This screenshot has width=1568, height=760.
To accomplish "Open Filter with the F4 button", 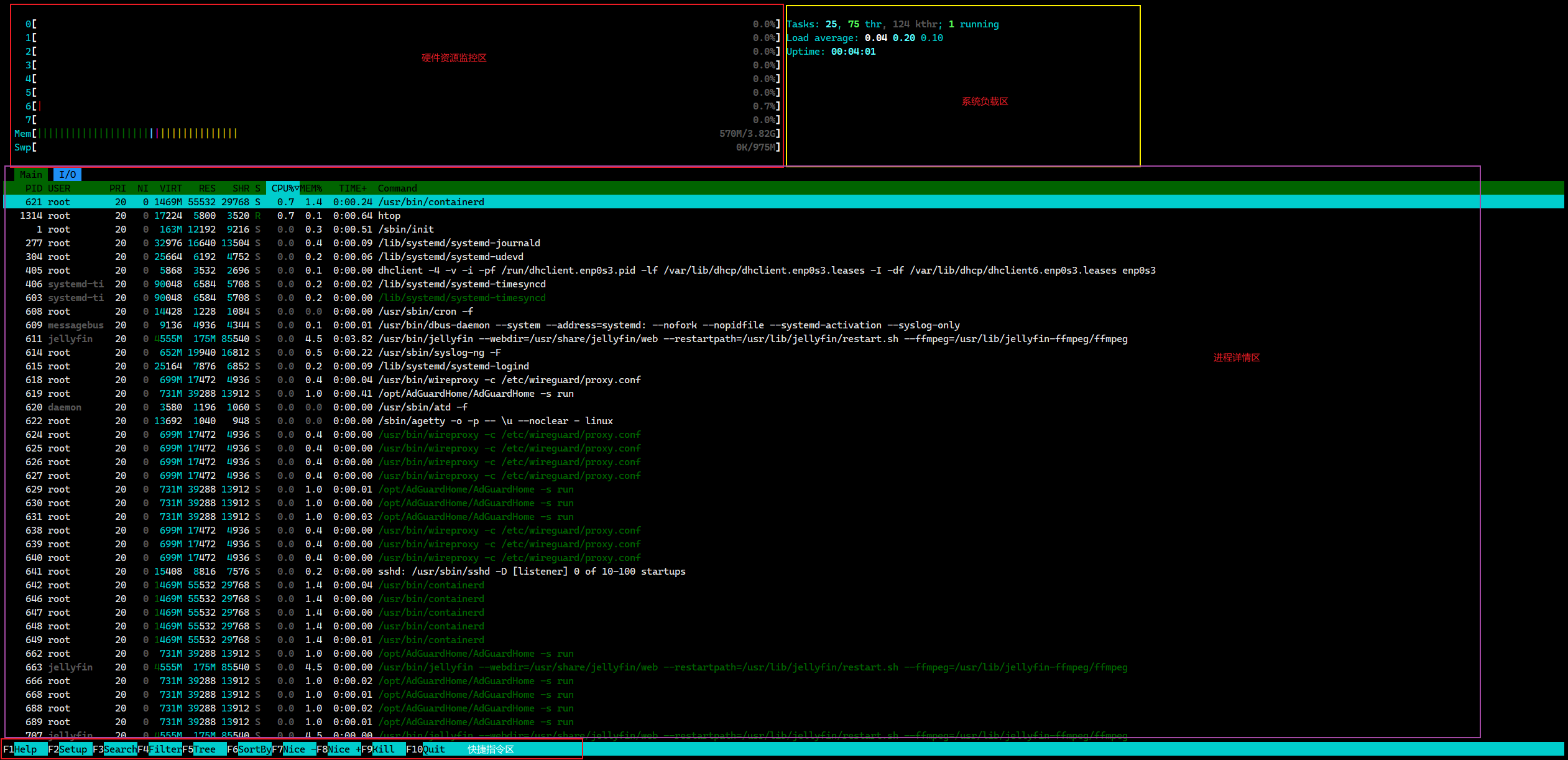I will pyautogui.click(x=160, y=749).
